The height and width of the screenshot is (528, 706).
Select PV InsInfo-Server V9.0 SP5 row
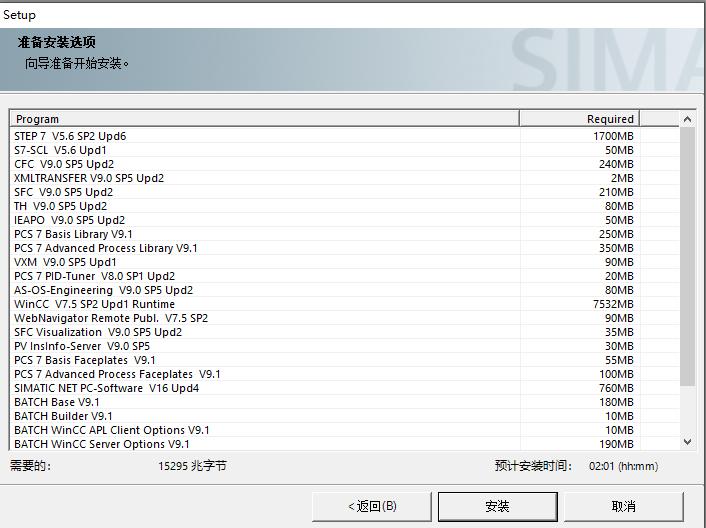344,346
